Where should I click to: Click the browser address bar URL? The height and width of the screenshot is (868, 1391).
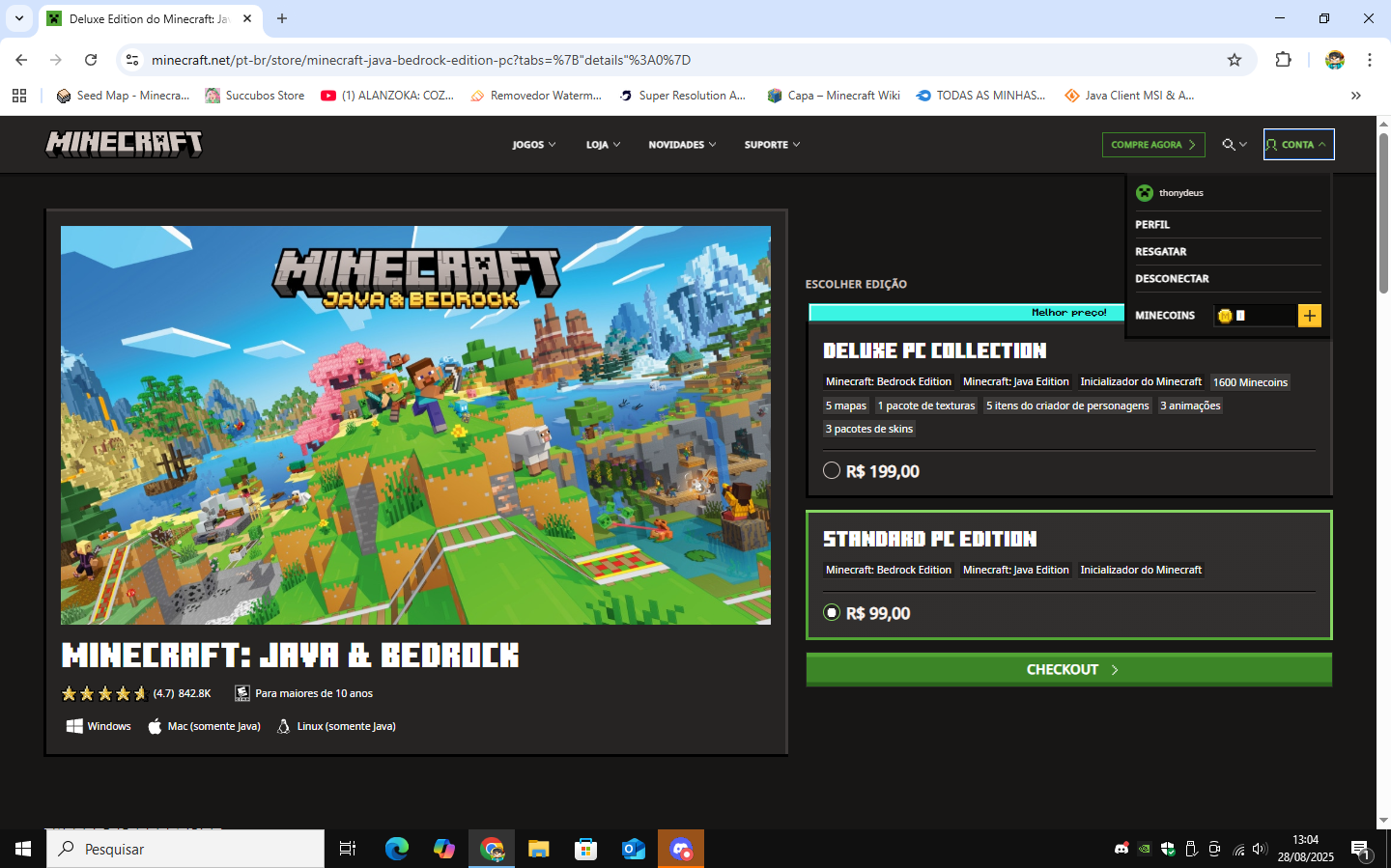tap(421, 60)
